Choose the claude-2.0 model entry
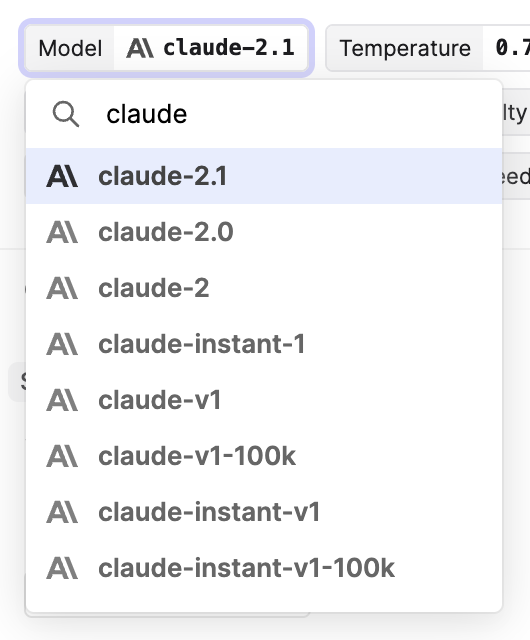The image size is (530, 640). pos(264,232)
